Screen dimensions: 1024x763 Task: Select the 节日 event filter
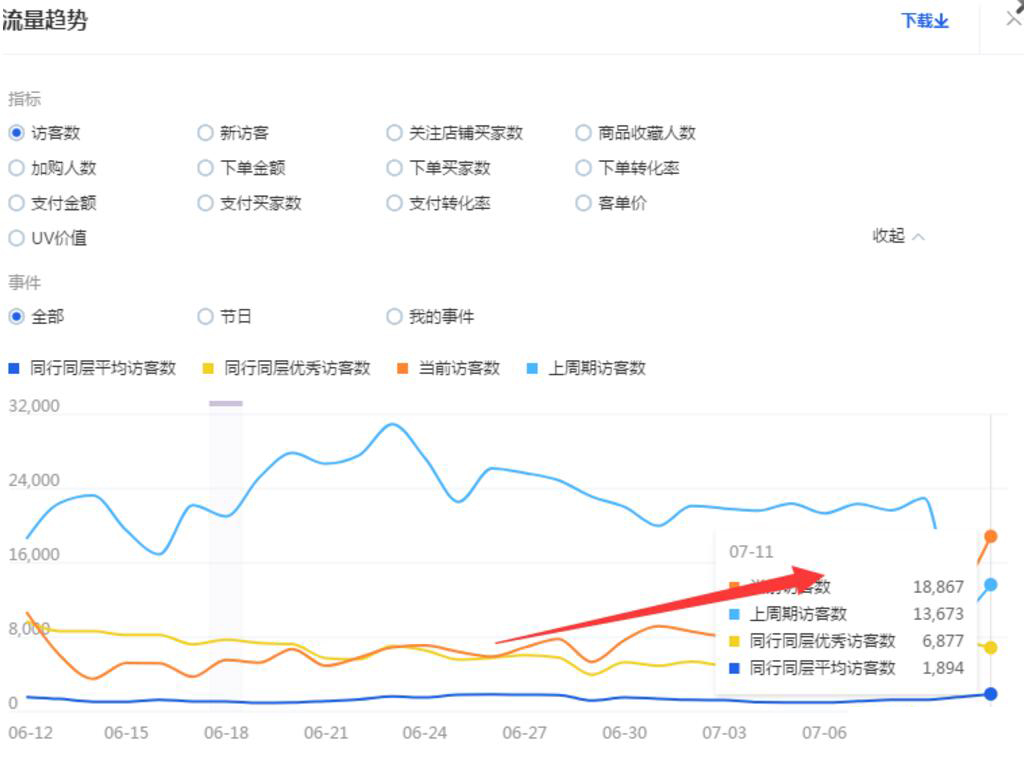pos(204,316)
